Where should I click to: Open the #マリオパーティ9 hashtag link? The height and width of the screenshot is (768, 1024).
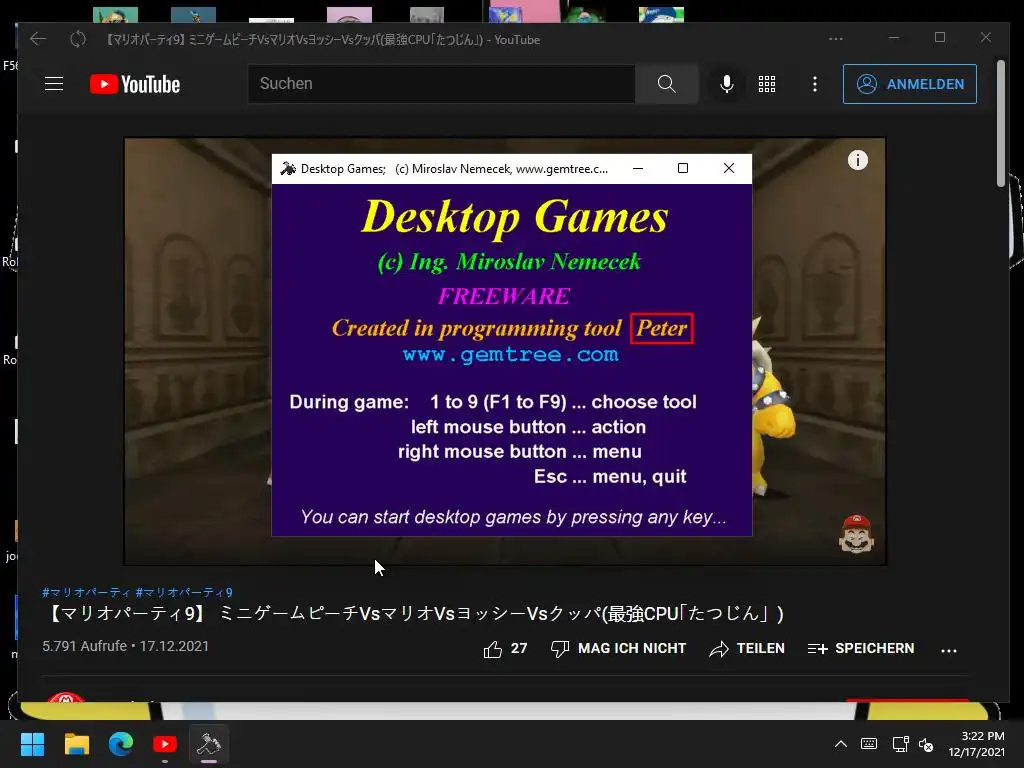coord(184,592)
